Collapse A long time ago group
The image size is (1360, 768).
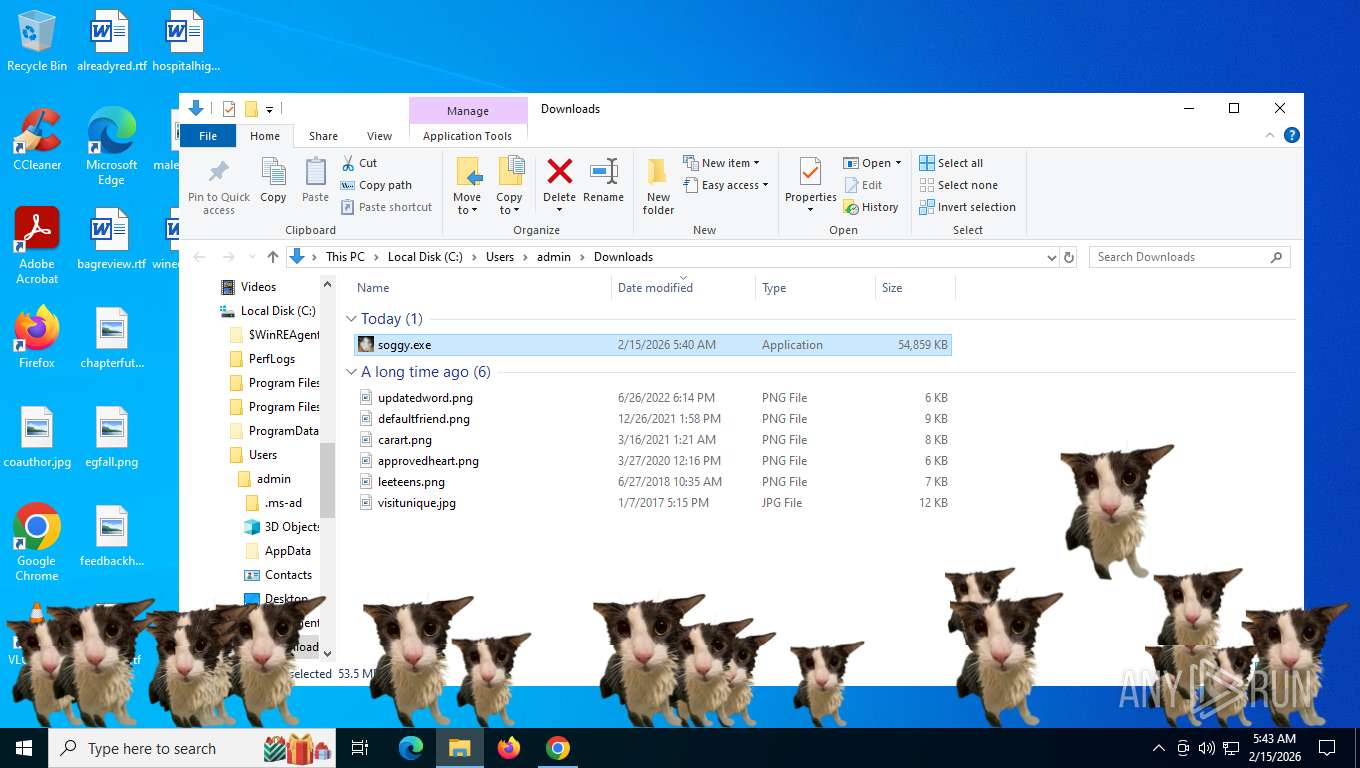[351, 372]
